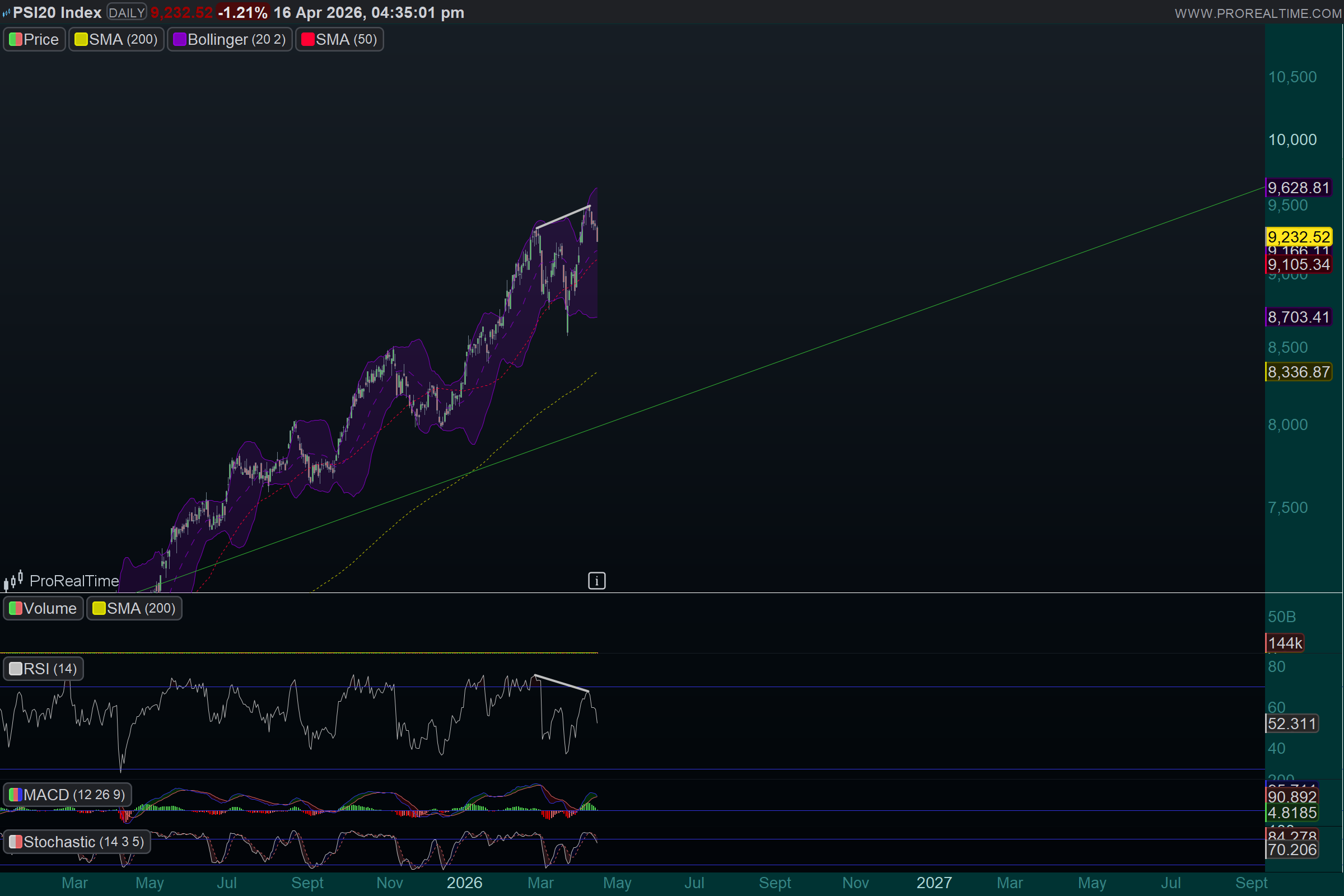Click the Bollinger purple swatch icon
The image size is (1344, 896).
179,39
